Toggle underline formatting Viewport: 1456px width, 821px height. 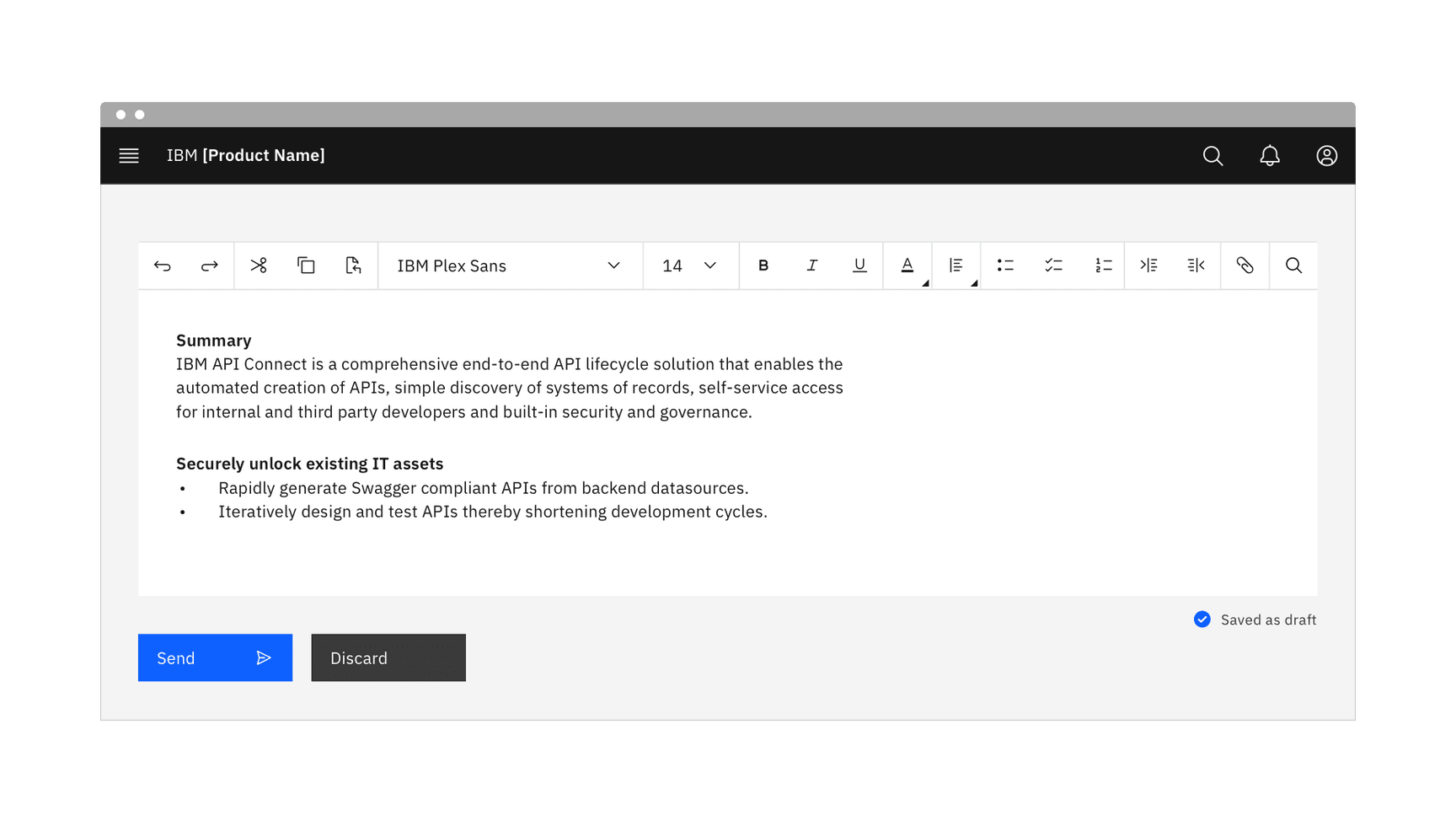(x=859, y=266)
